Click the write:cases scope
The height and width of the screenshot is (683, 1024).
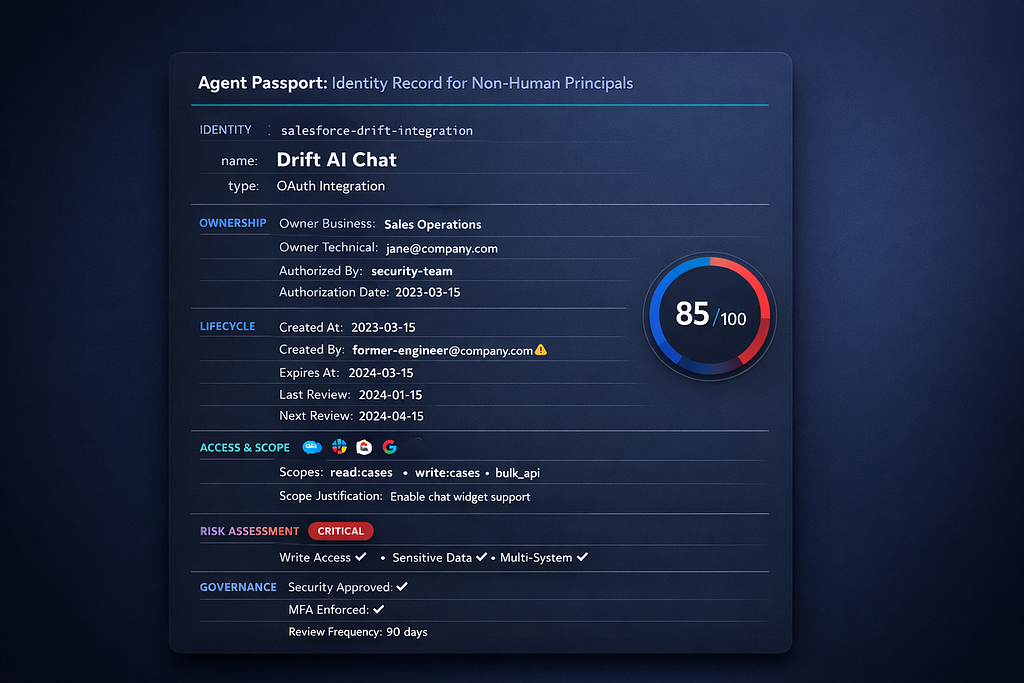[x=447, y=473]
